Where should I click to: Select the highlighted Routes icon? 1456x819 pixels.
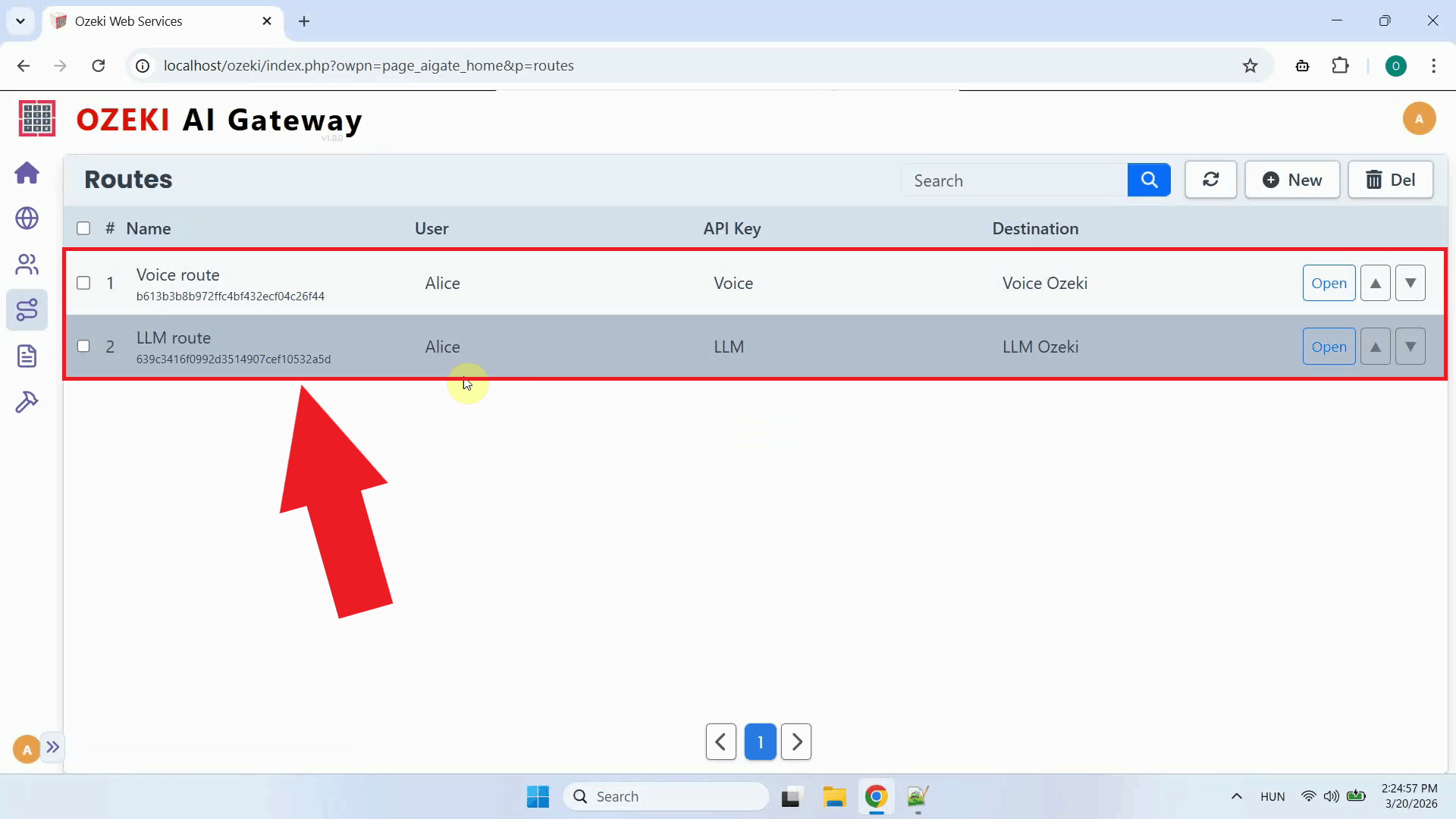click(x=27, y=309)
